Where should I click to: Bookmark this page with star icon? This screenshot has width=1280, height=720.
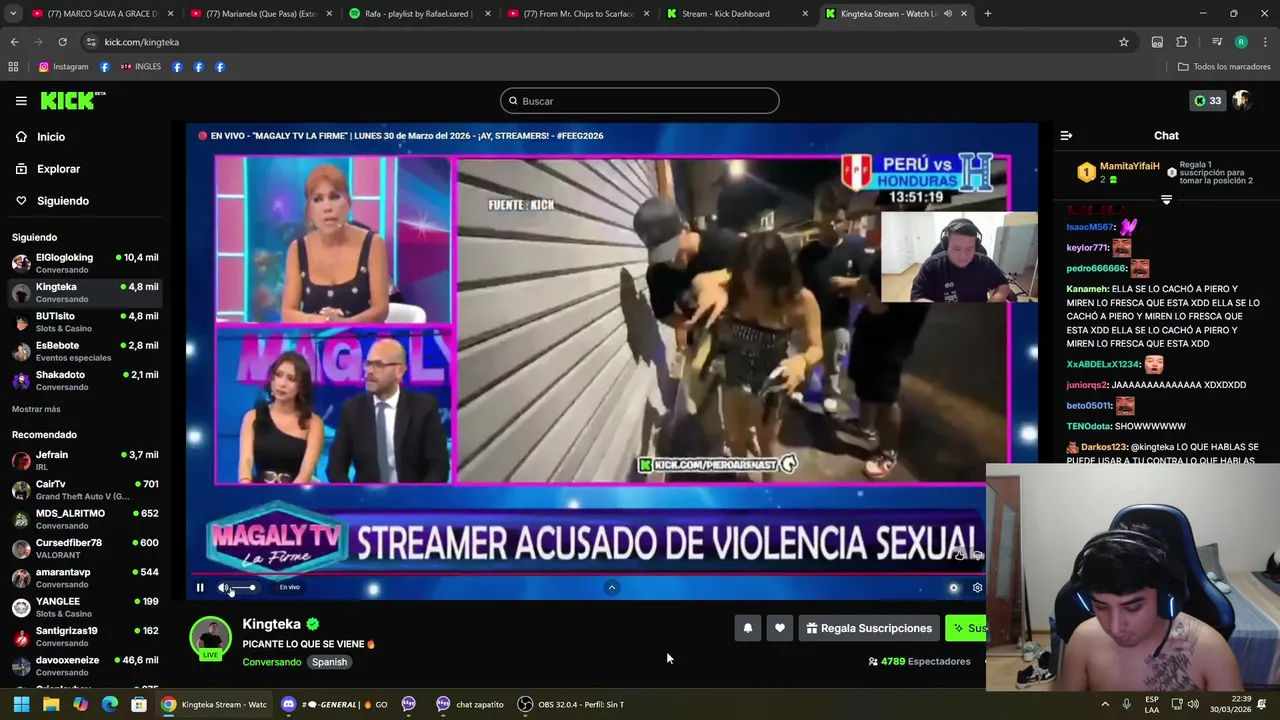[1124, 42]
